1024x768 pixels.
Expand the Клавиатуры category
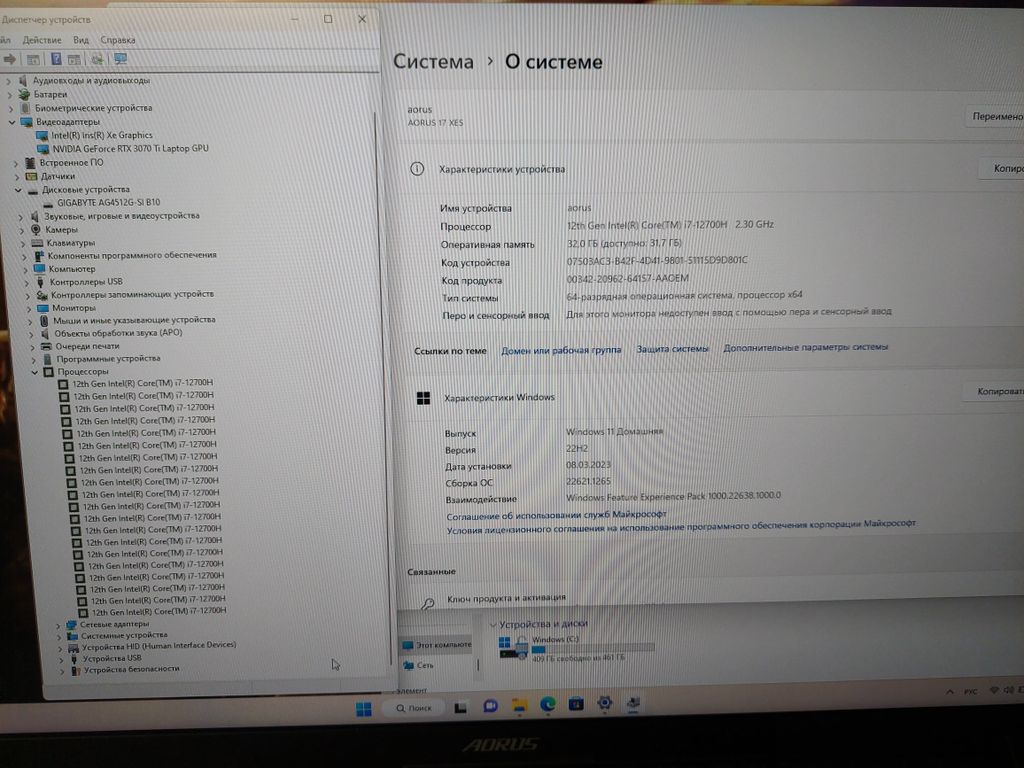click(x=22, y=243)
